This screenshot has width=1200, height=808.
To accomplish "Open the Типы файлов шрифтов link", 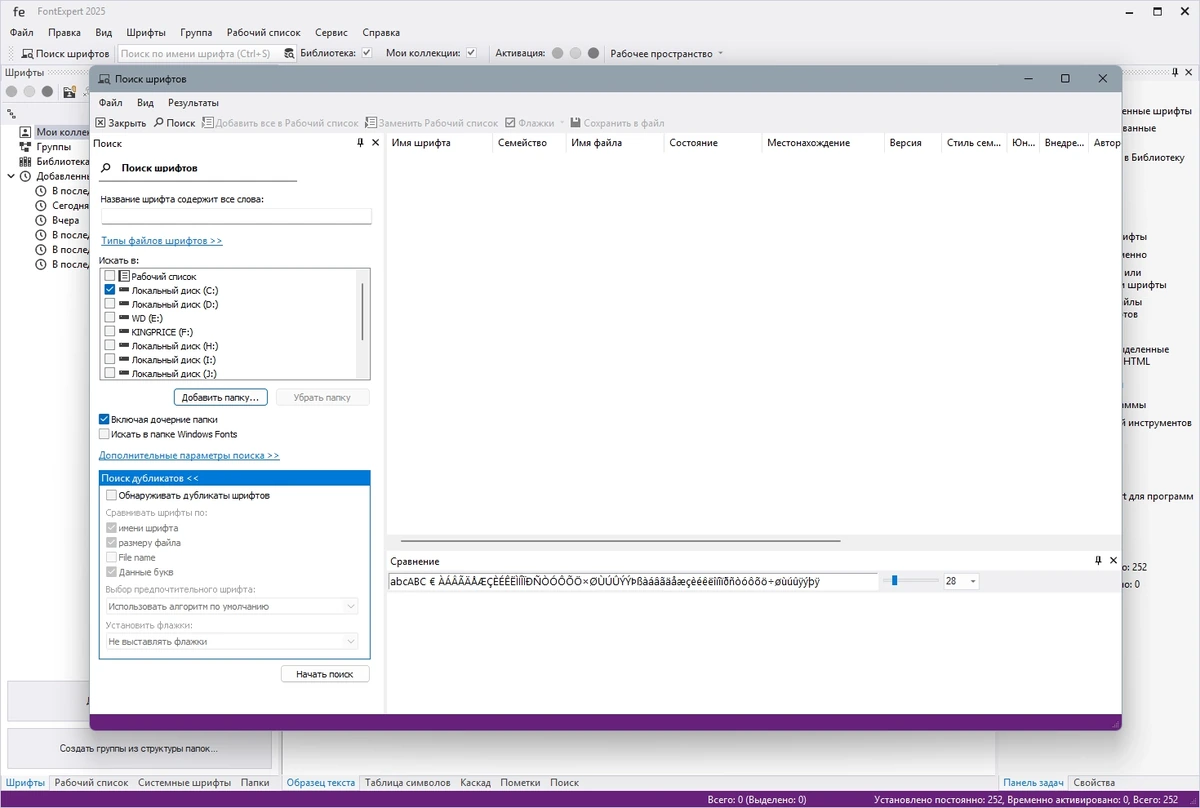I will pyautogui.click(x=161, y=241).
